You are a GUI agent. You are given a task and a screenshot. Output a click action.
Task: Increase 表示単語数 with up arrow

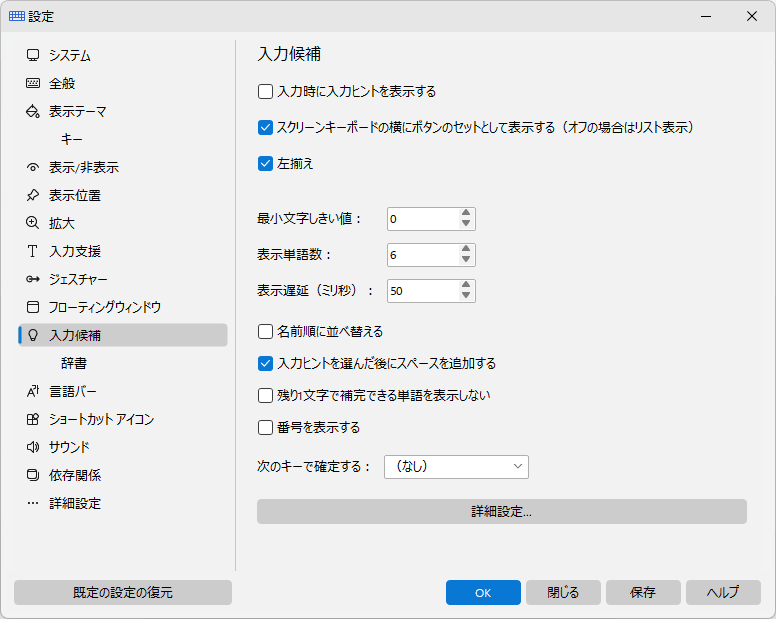(466, 249)
